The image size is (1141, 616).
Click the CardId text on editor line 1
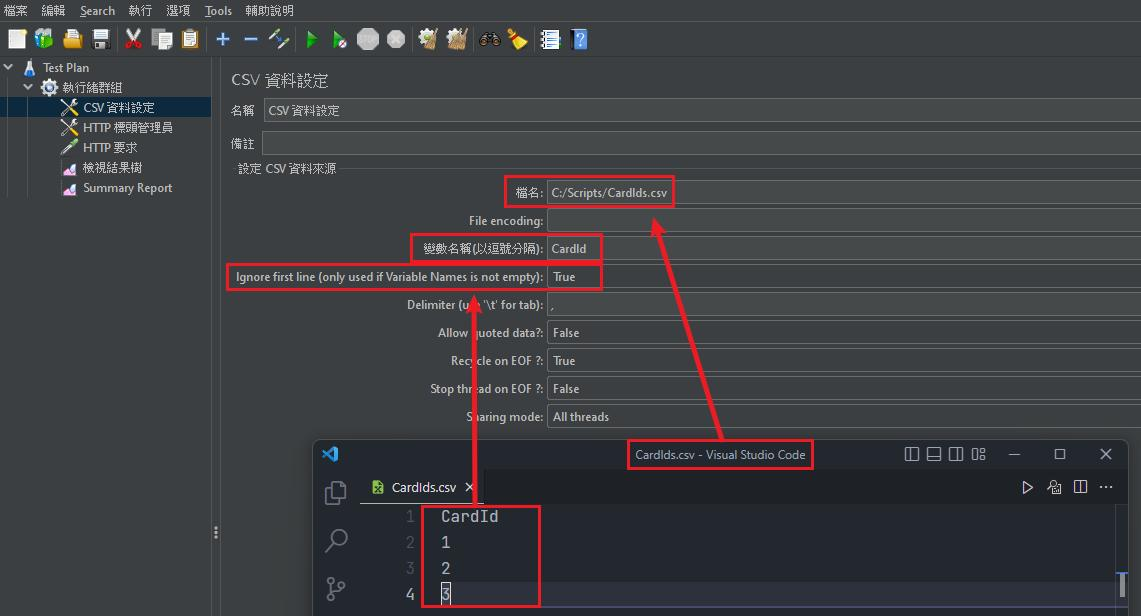click(469, 516)
